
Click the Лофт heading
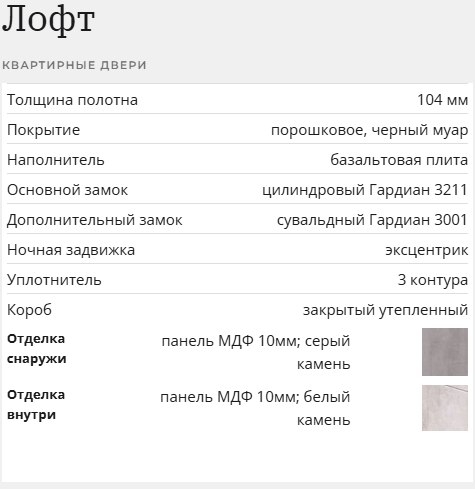[49, 19]
